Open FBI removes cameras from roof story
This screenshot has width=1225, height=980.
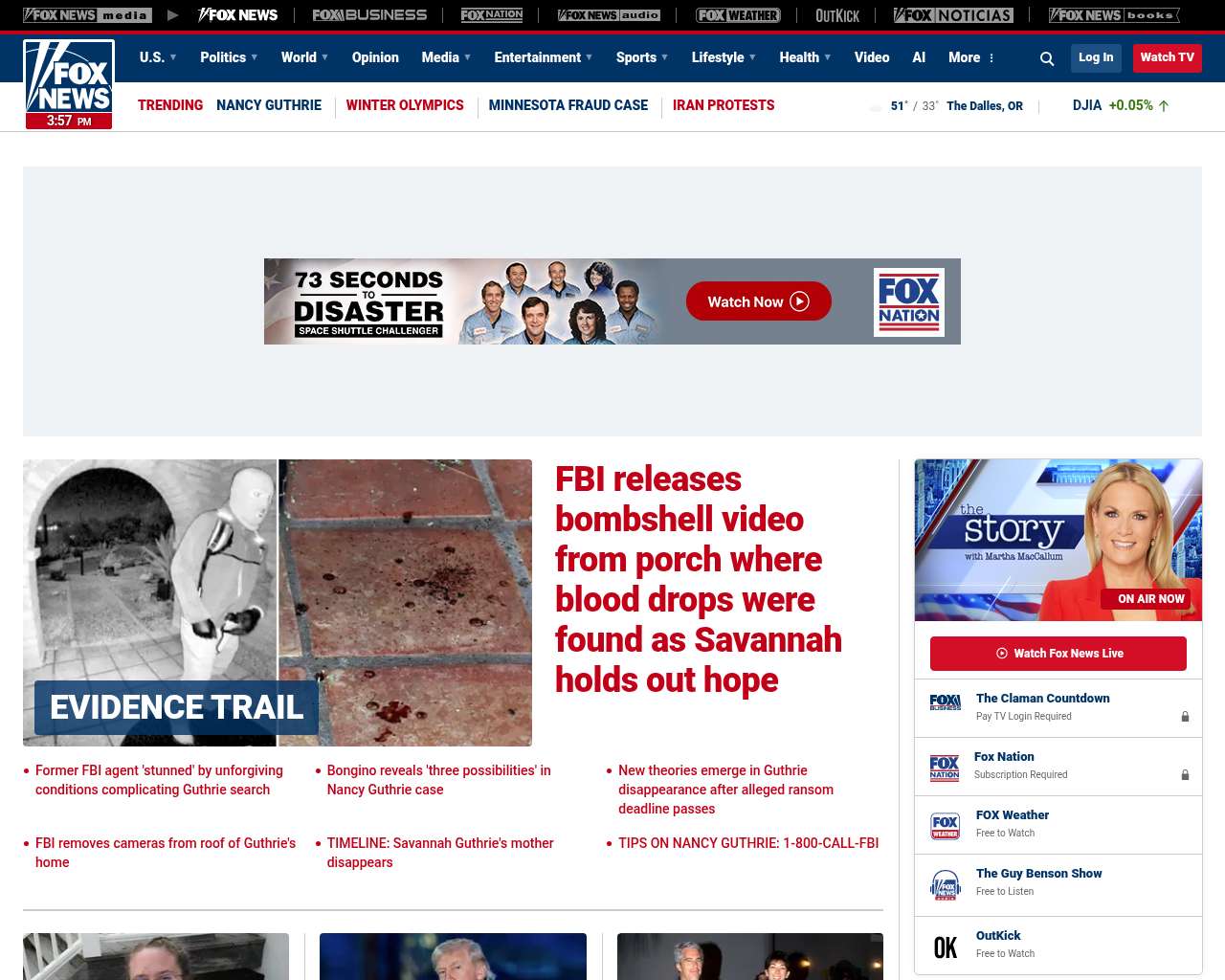point(166,853)
